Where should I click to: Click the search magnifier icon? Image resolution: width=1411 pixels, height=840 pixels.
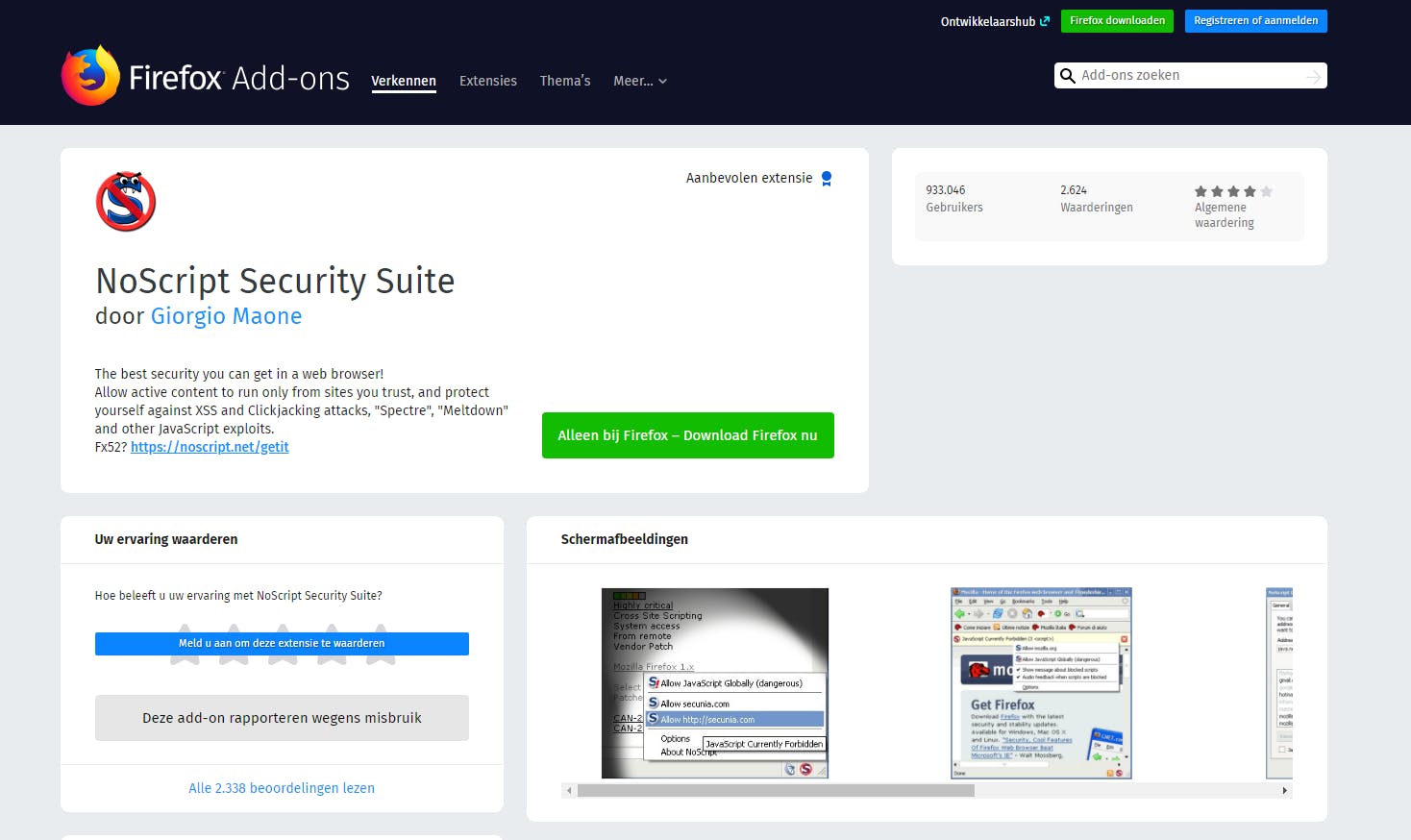1067,76
